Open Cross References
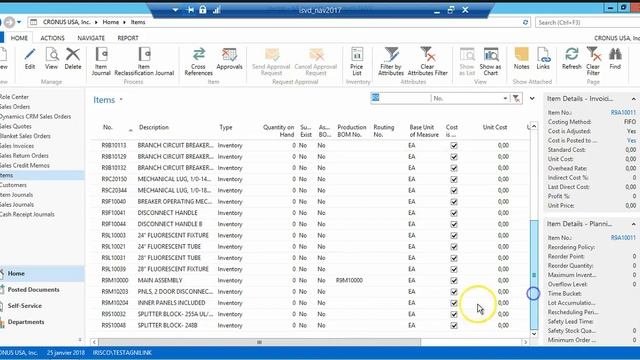640x360 pixels. pyautogui.click(x=198, y=61)
